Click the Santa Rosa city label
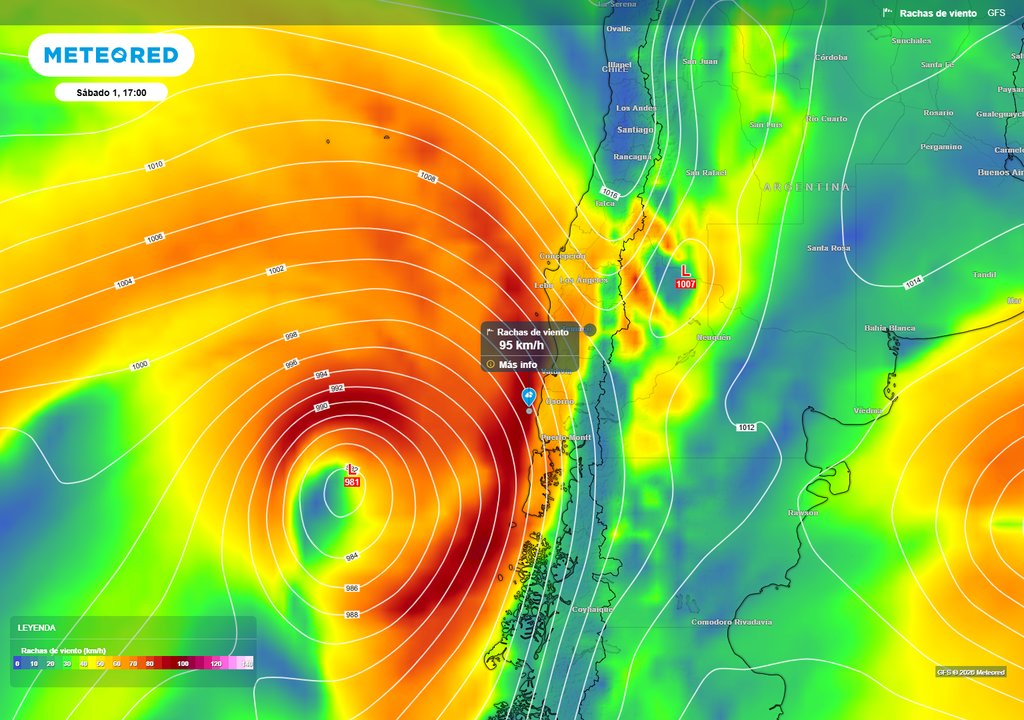 click(828, 248)
